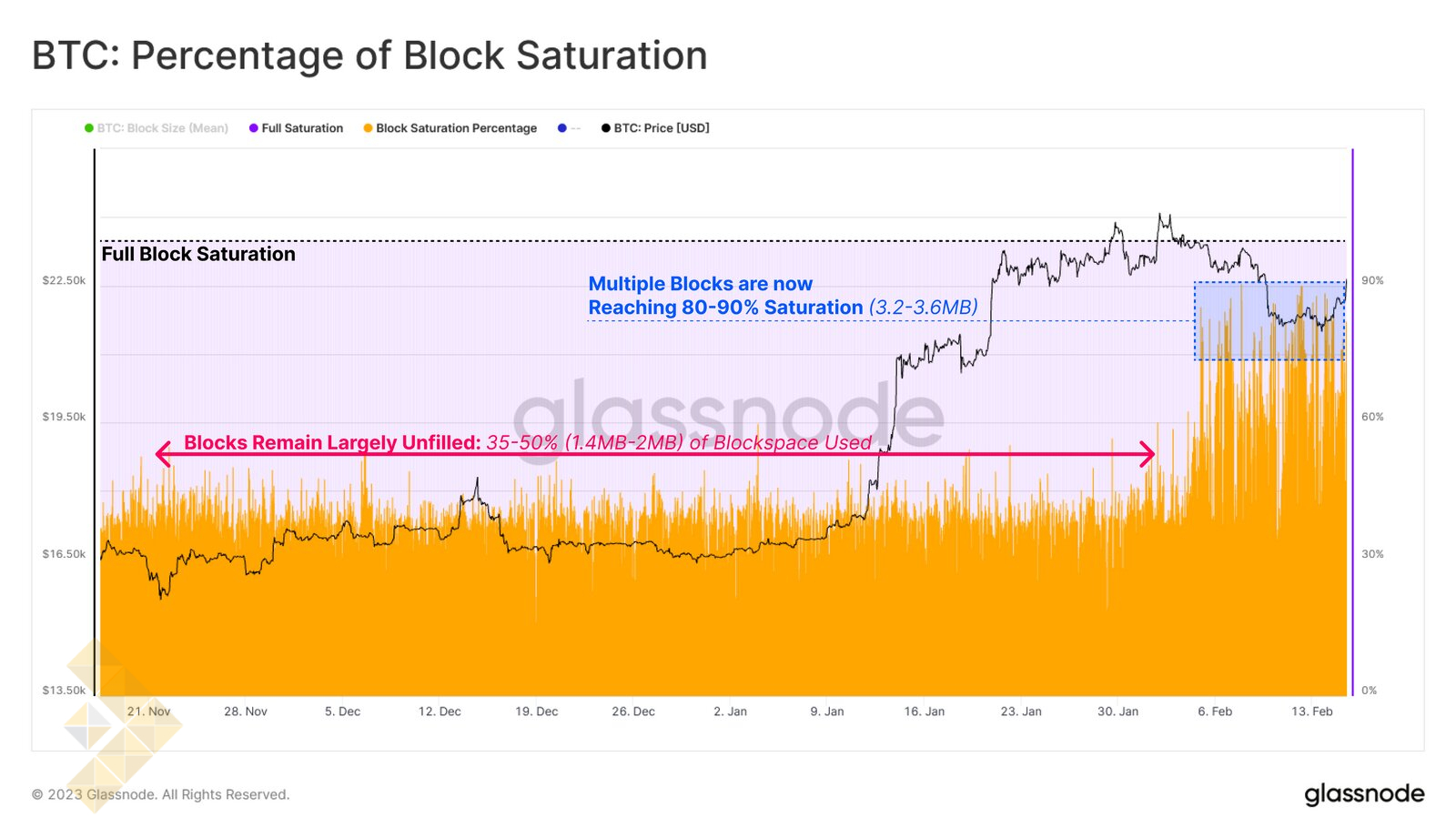
Task: Click the glassnode logo at bottom right
Action: (x=1364, y=794)
